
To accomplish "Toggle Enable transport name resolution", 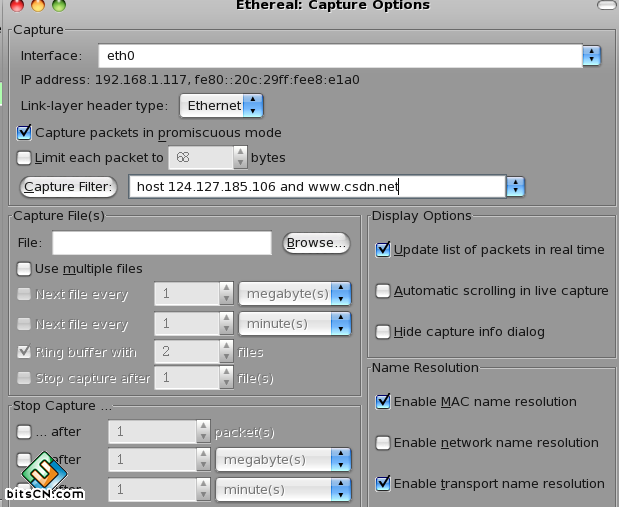I will (383, 483).
